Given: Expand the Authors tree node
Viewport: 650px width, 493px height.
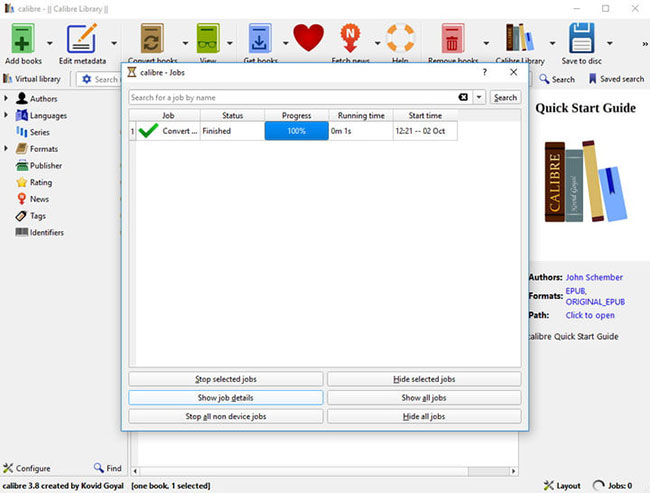Looking at the screenshot, I should [x=6, y=98].
